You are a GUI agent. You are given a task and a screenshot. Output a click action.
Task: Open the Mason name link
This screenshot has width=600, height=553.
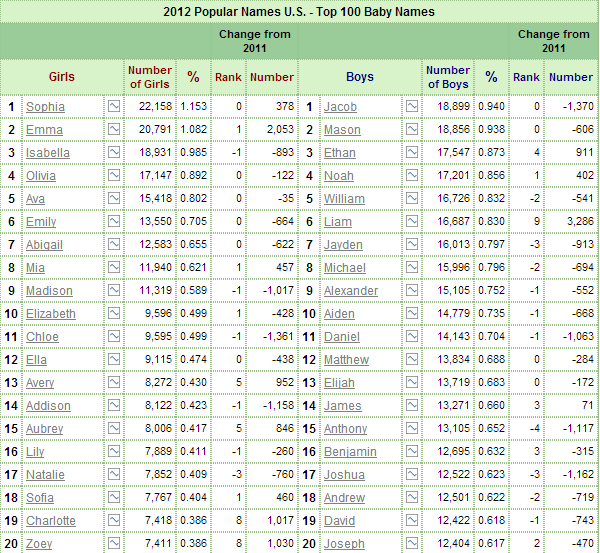pyautogui.click(x=343, y=130)
